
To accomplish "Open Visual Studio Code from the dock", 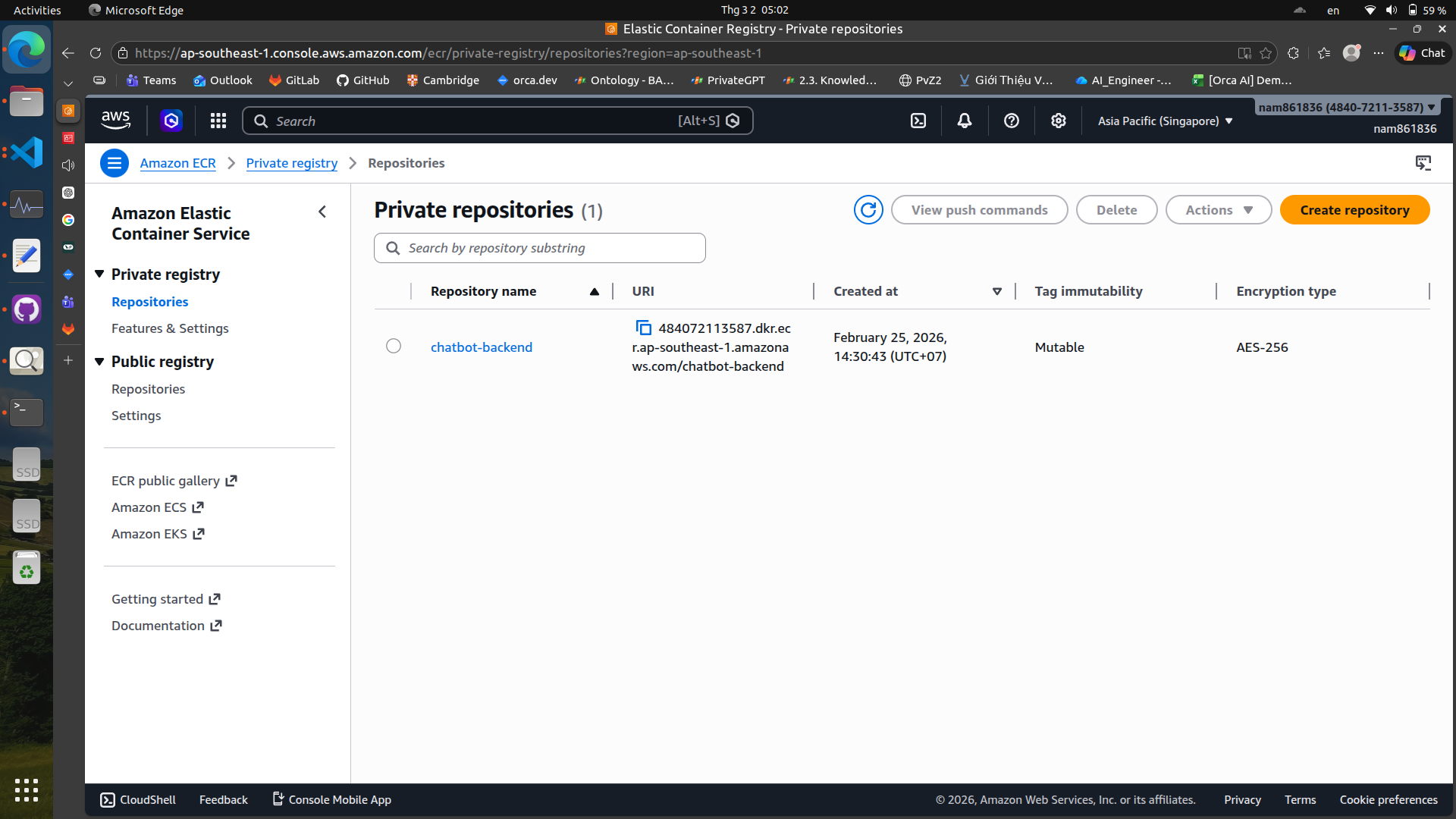I will 27,152.
